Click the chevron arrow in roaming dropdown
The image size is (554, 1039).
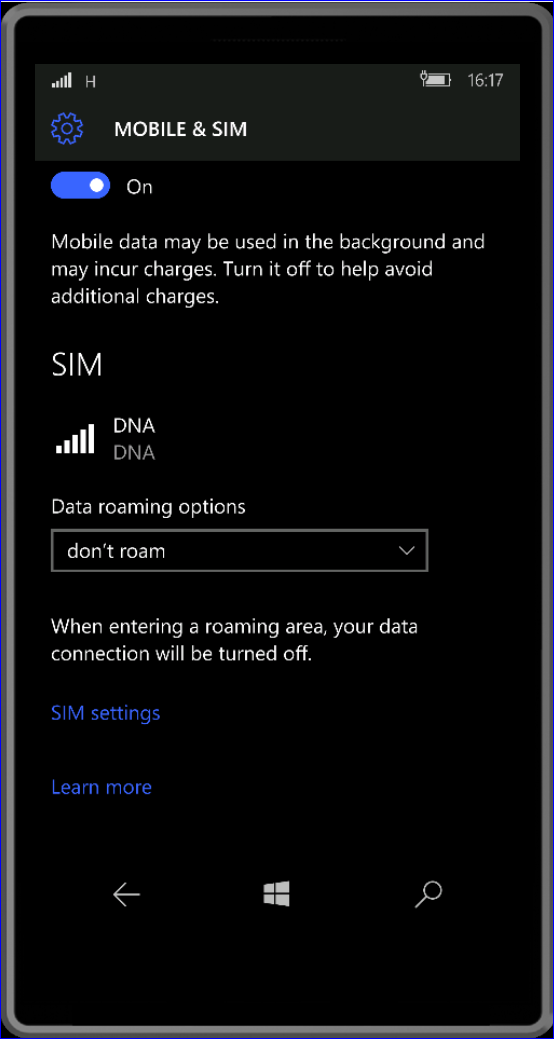click(x=406, y=551)
